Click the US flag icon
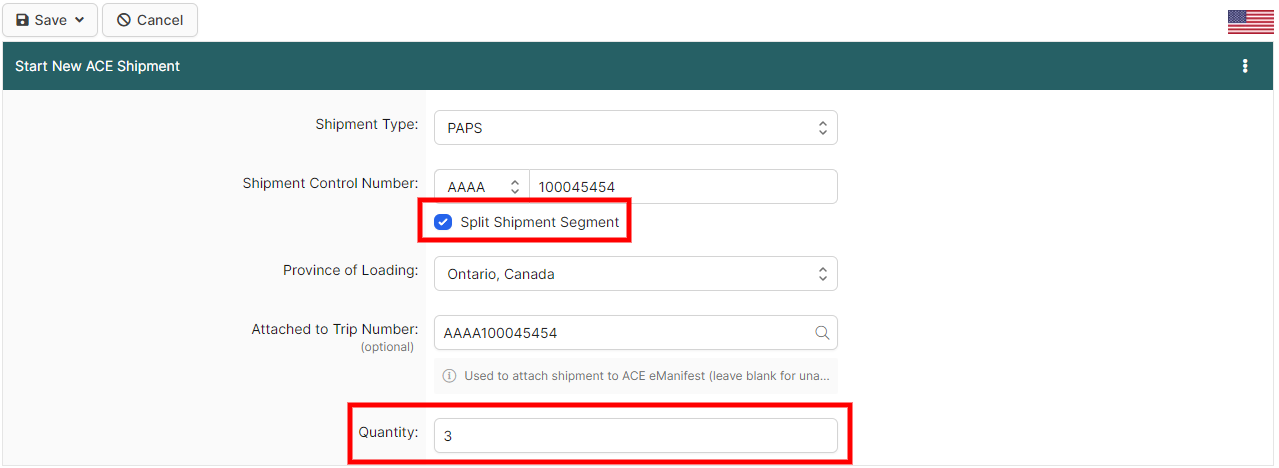This screenshot has width=1279, height=468. 1250,22
